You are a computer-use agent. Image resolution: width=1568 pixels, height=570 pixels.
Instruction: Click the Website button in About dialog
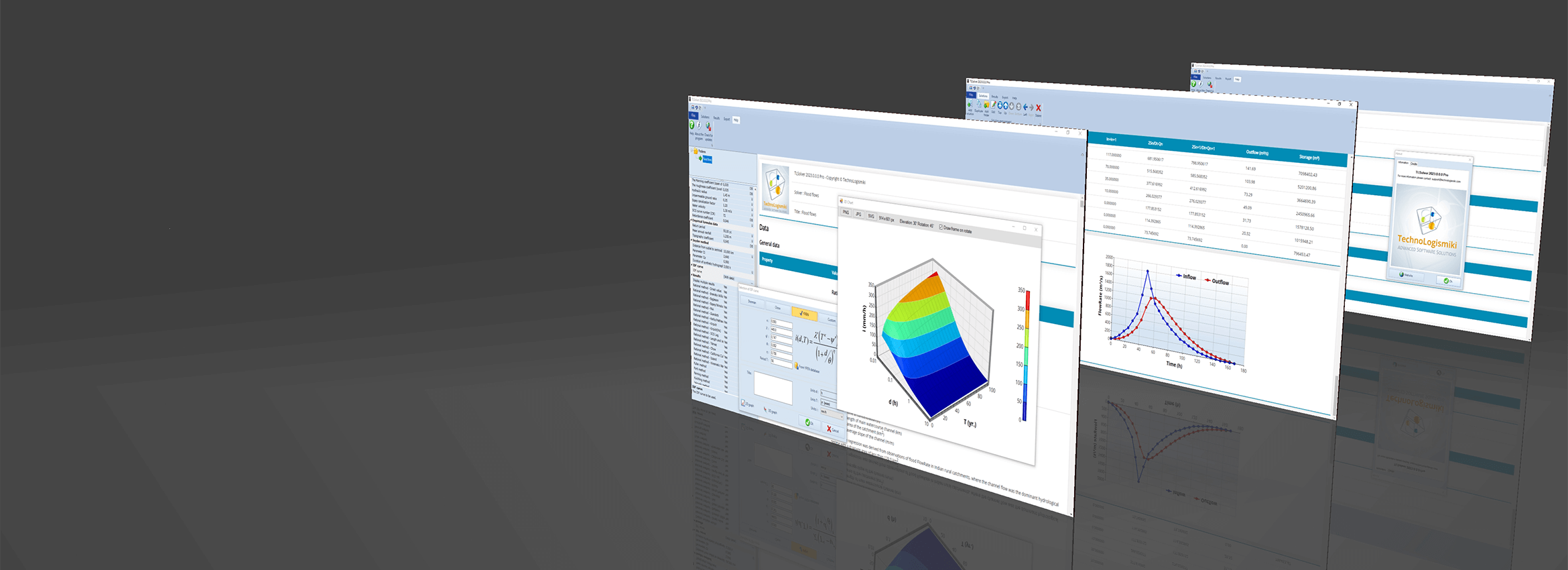point(1406,275)
